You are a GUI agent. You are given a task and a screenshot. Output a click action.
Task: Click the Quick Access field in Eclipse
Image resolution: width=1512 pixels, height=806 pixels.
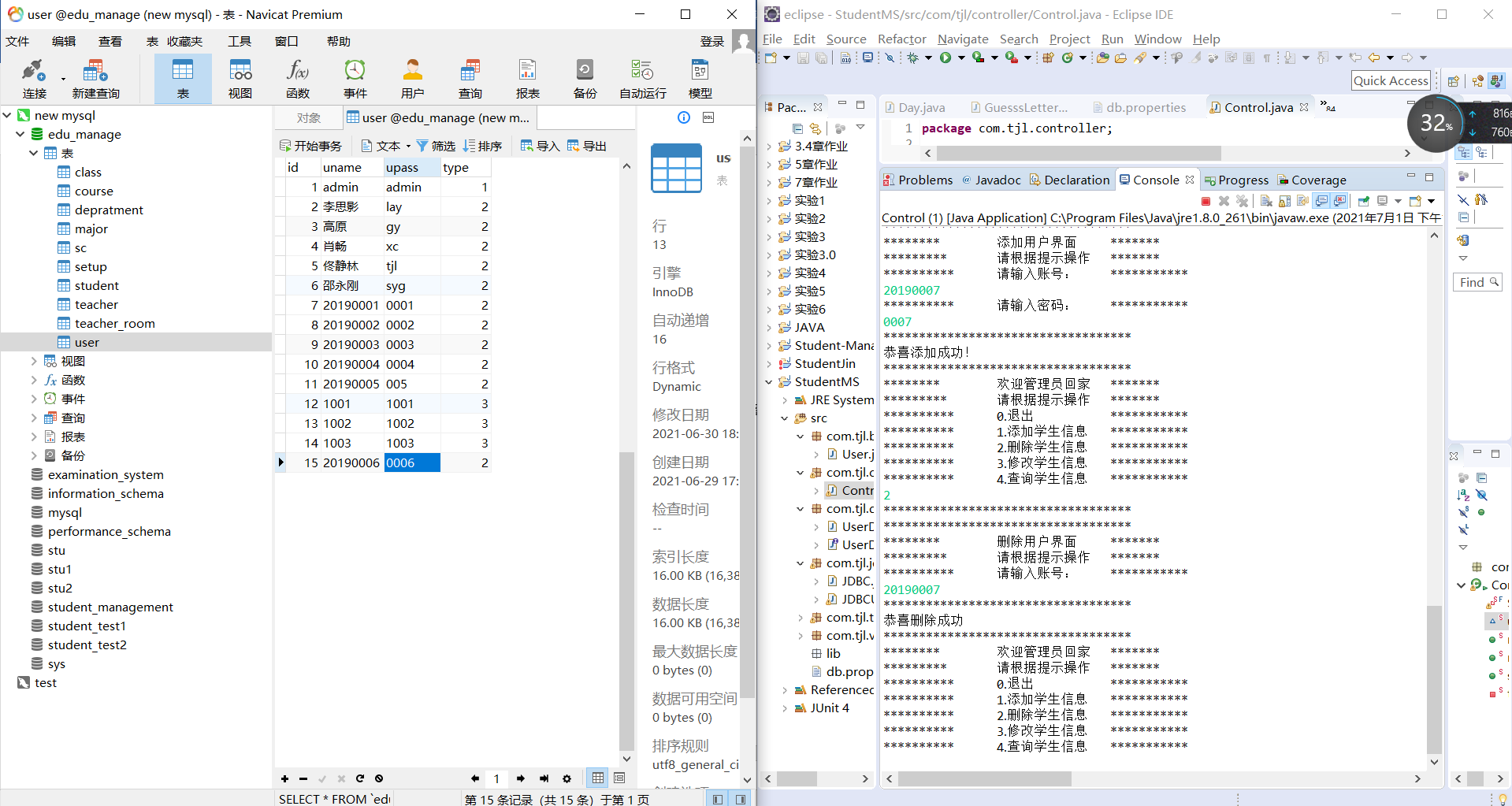(x=1391, y=80)
